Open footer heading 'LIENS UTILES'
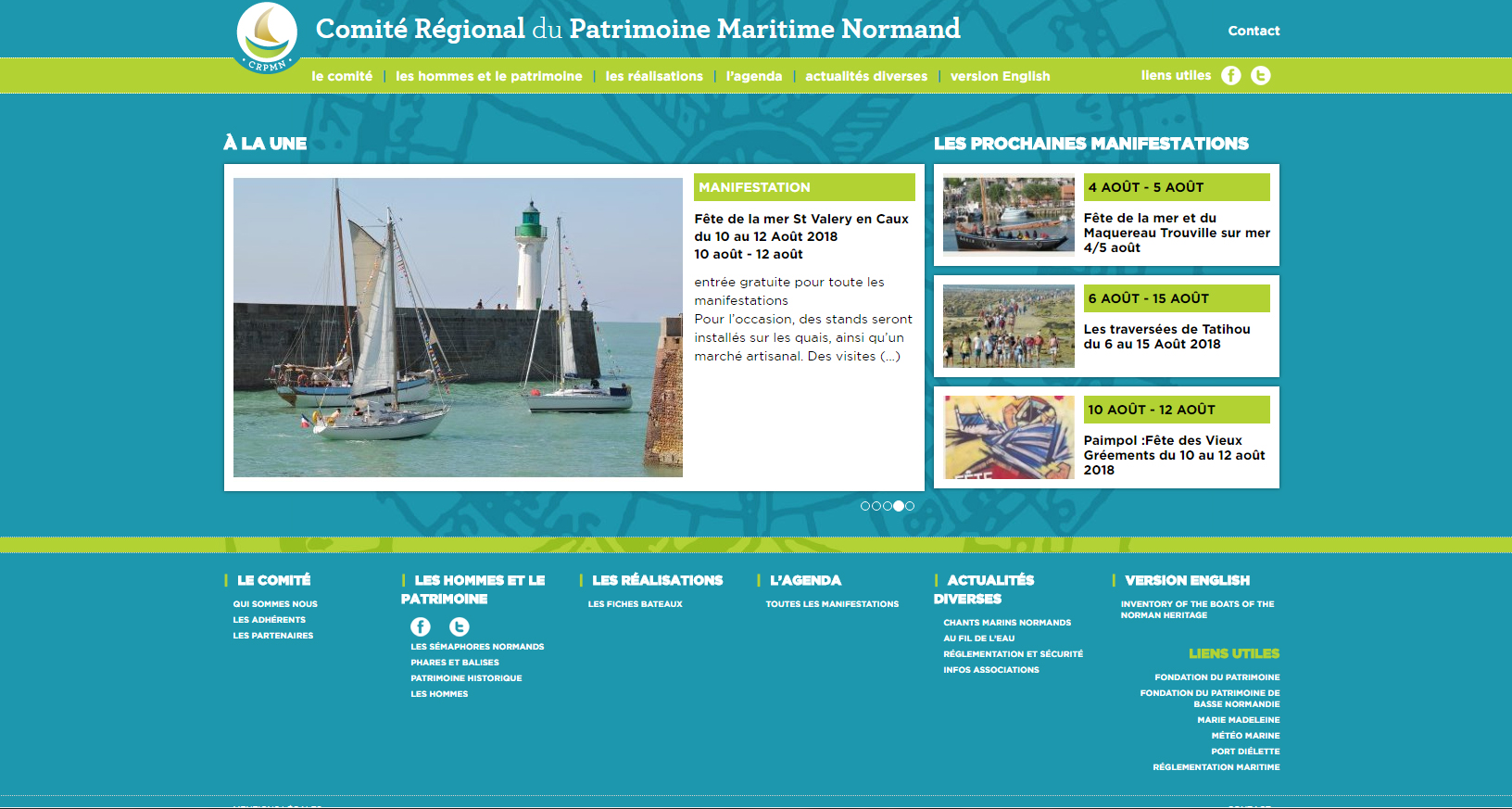1512x809 pixels. (1234, 653)
